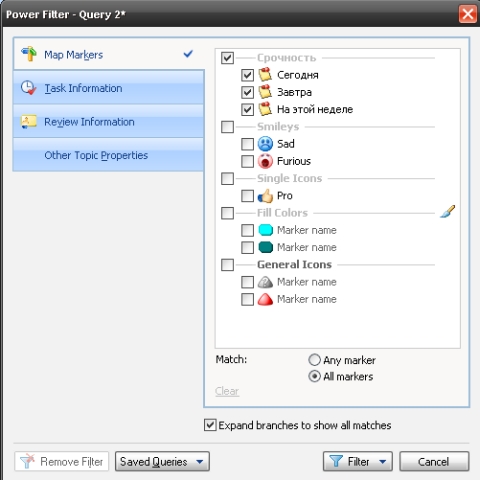Click the На этой неделе marker icon

pyautogui.click(x=265, y=109)
